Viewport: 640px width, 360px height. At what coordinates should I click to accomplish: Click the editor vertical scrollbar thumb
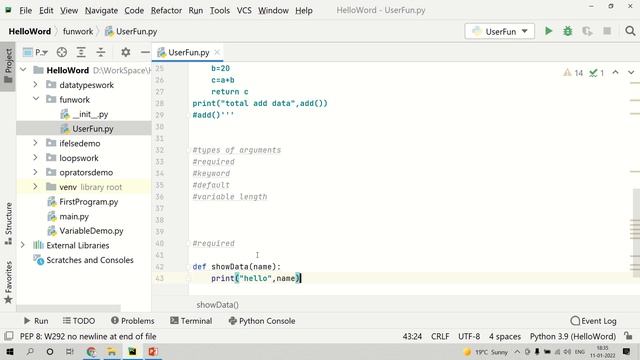click(x=635, y=233)
